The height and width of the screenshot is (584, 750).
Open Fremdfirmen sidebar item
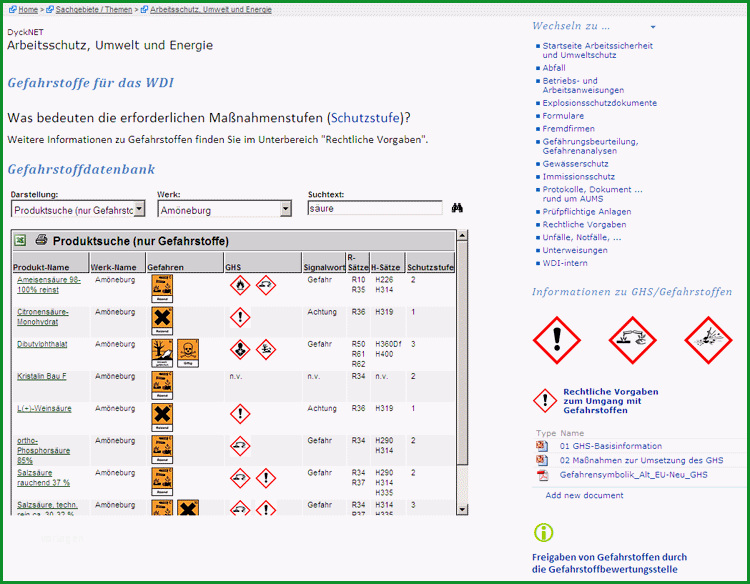[568, 129]
